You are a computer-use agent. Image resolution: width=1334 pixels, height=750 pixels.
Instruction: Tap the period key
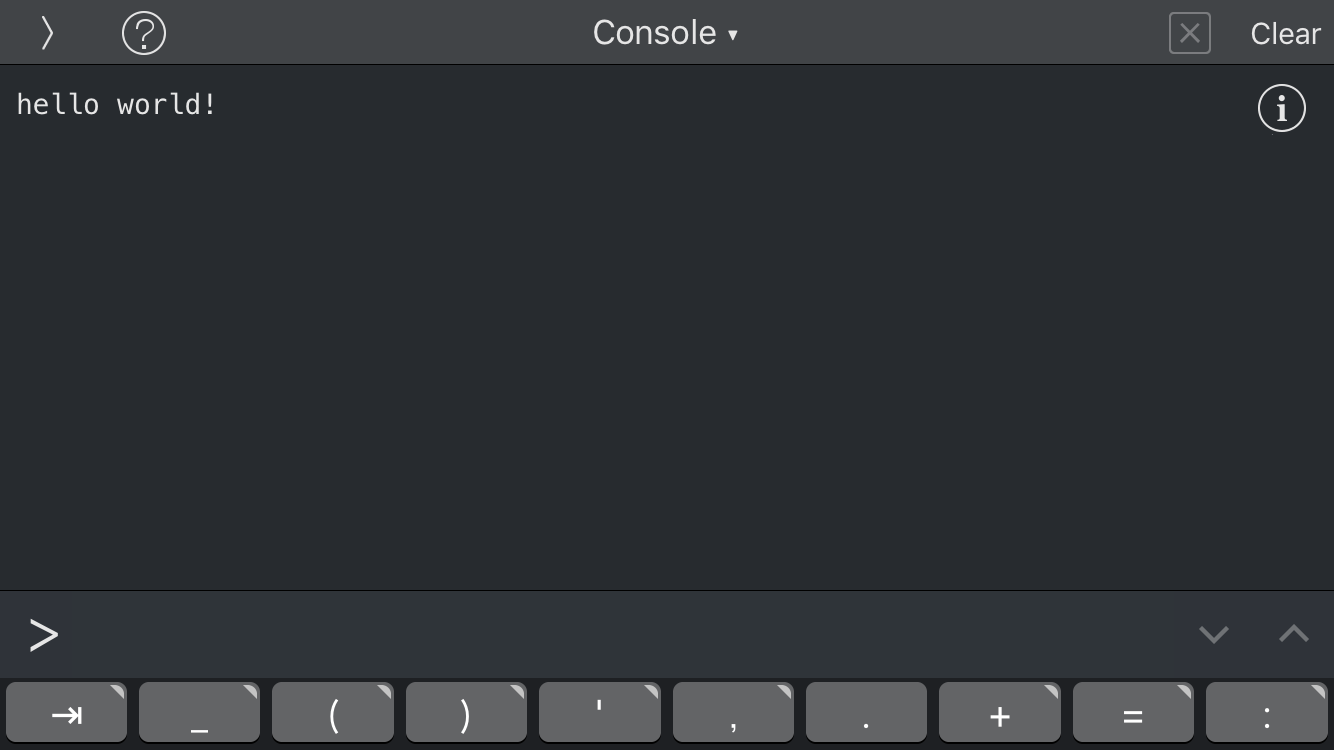[x=866, y=713]
